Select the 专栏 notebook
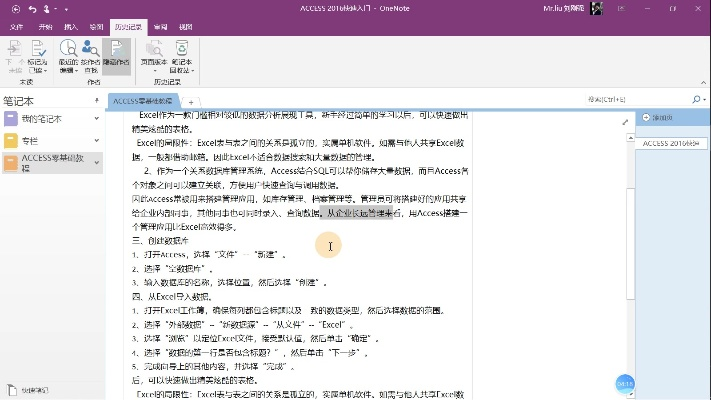711x400 pixels. point(52,141)
